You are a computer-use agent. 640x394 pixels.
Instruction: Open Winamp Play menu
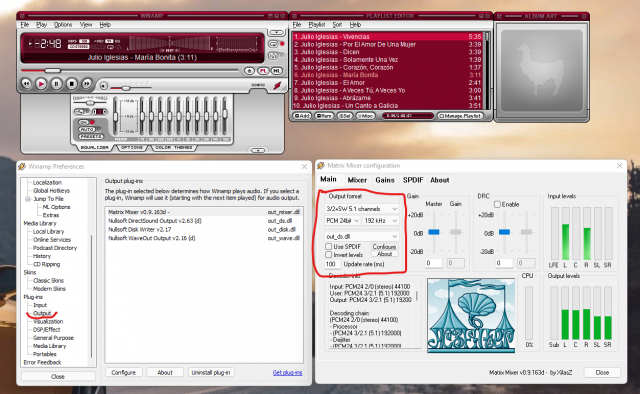pyautogui.click(x=41, y=24)
